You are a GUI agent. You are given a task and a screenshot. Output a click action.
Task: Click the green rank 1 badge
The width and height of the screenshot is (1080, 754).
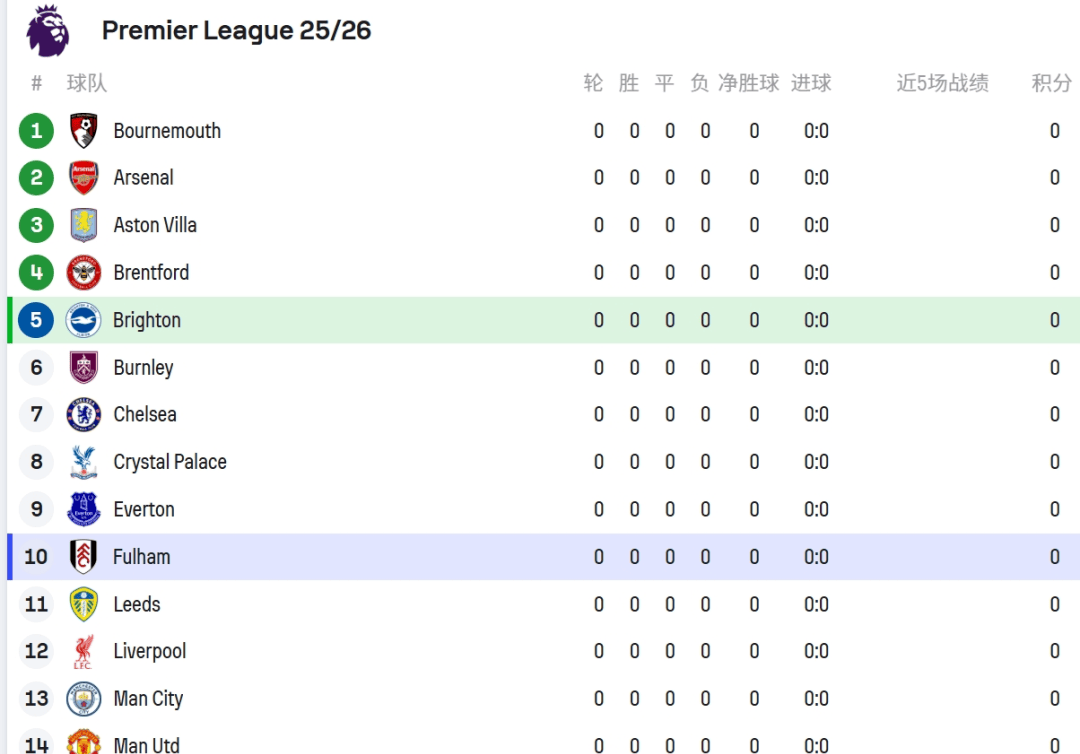(36, 131)
